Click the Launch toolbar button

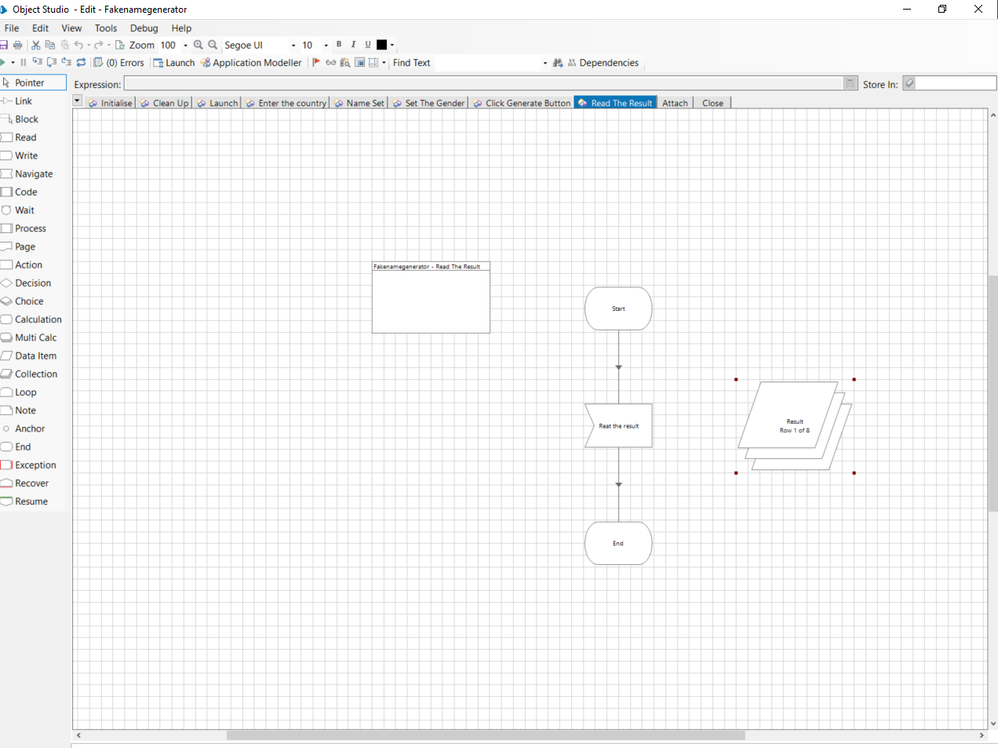tap(174, 62)
